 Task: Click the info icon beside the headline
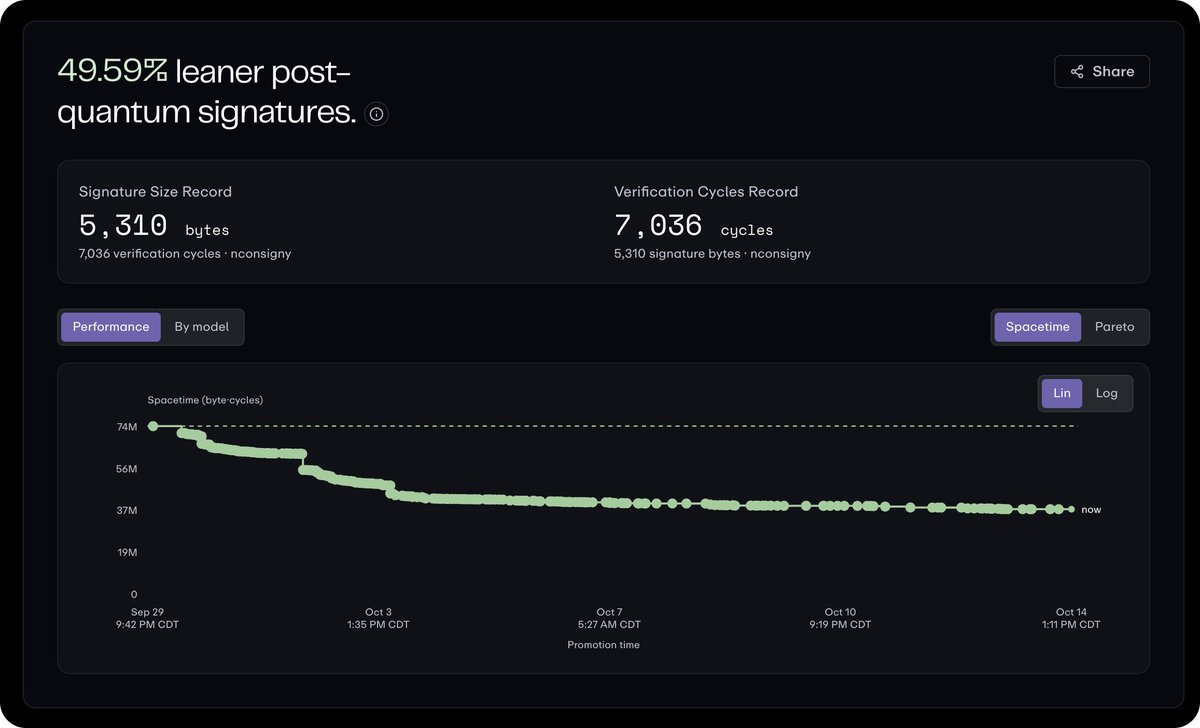(376, 115)
